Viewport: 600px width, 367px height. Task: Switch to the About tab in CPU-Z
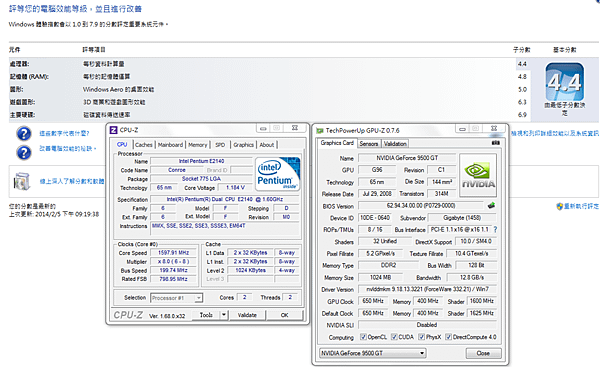(x=267, y=145)
